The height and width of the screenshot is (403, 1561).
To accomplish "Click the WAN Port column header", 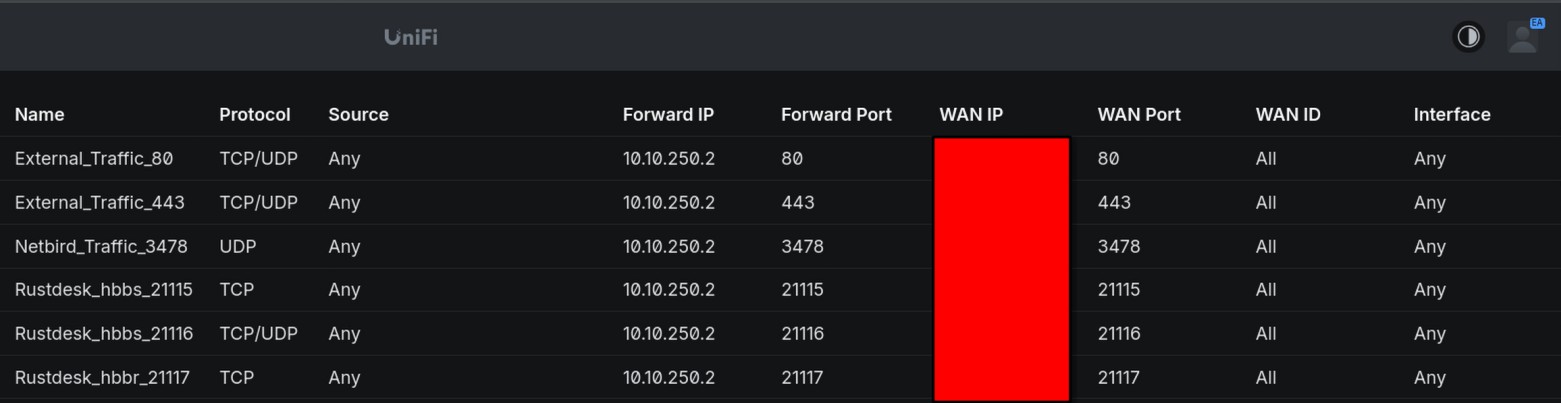I will [x=1139, y=115].
